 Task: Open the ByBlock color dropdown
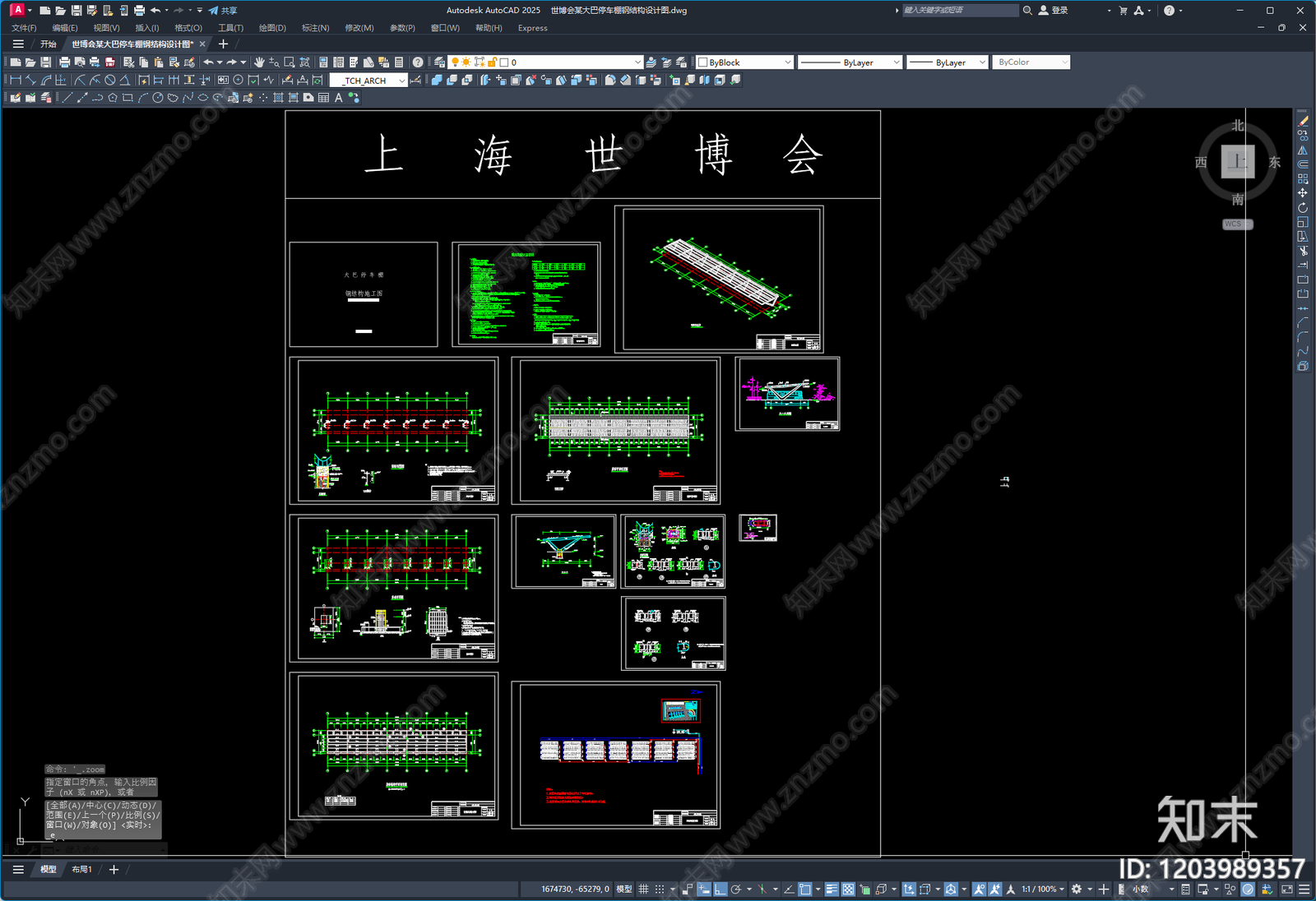[744, 62]
